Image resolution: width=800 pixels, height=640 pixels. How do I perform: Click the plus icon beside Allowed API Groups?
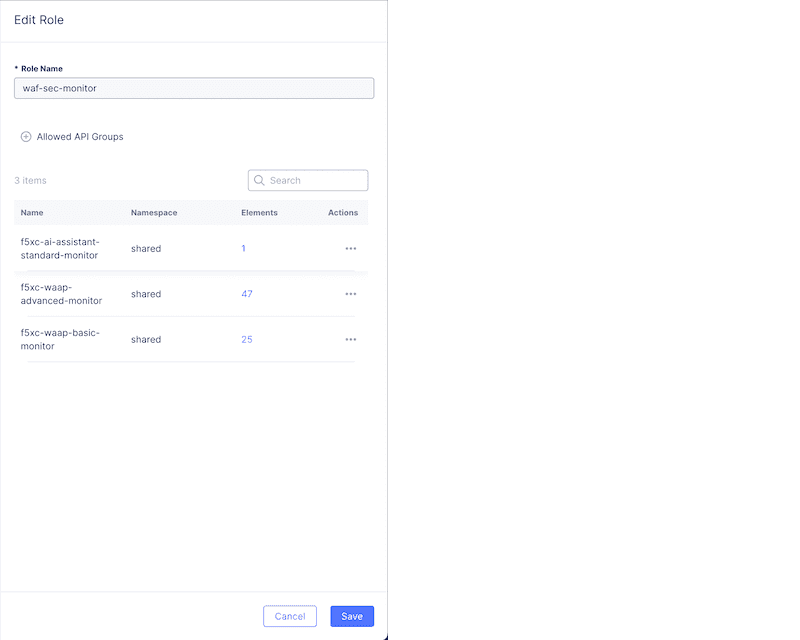[x=26, y=137]
